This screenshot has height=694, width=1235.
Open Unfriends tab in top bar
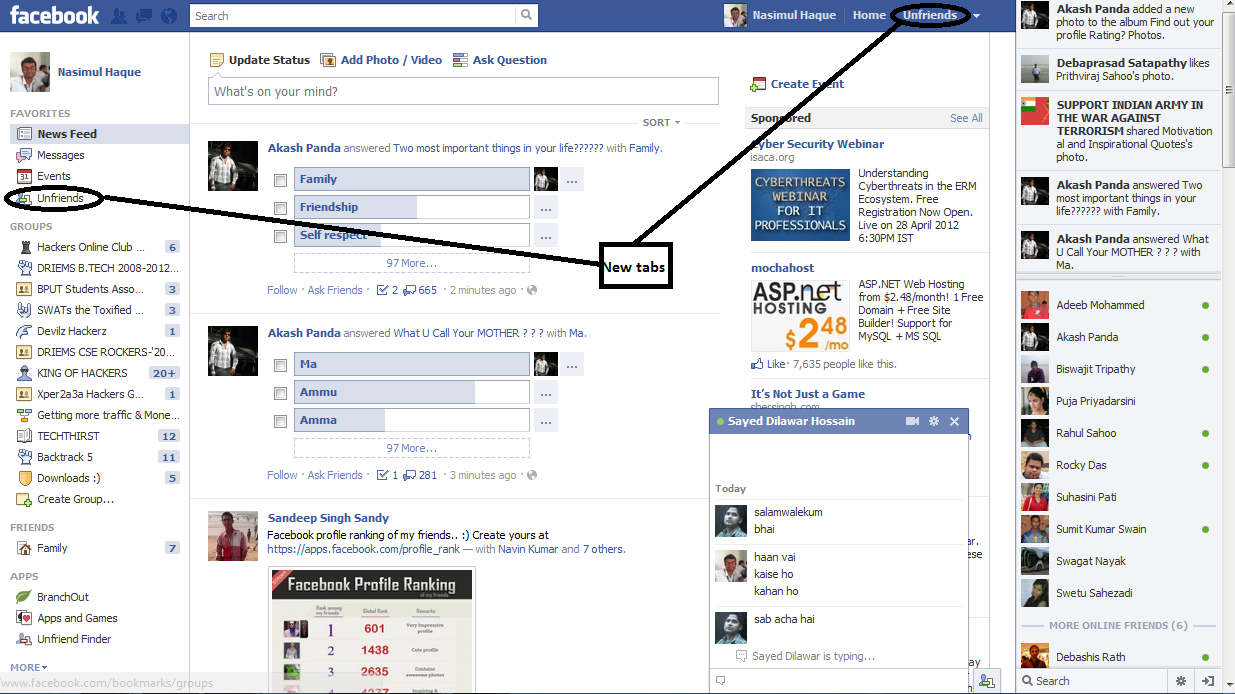929,15
